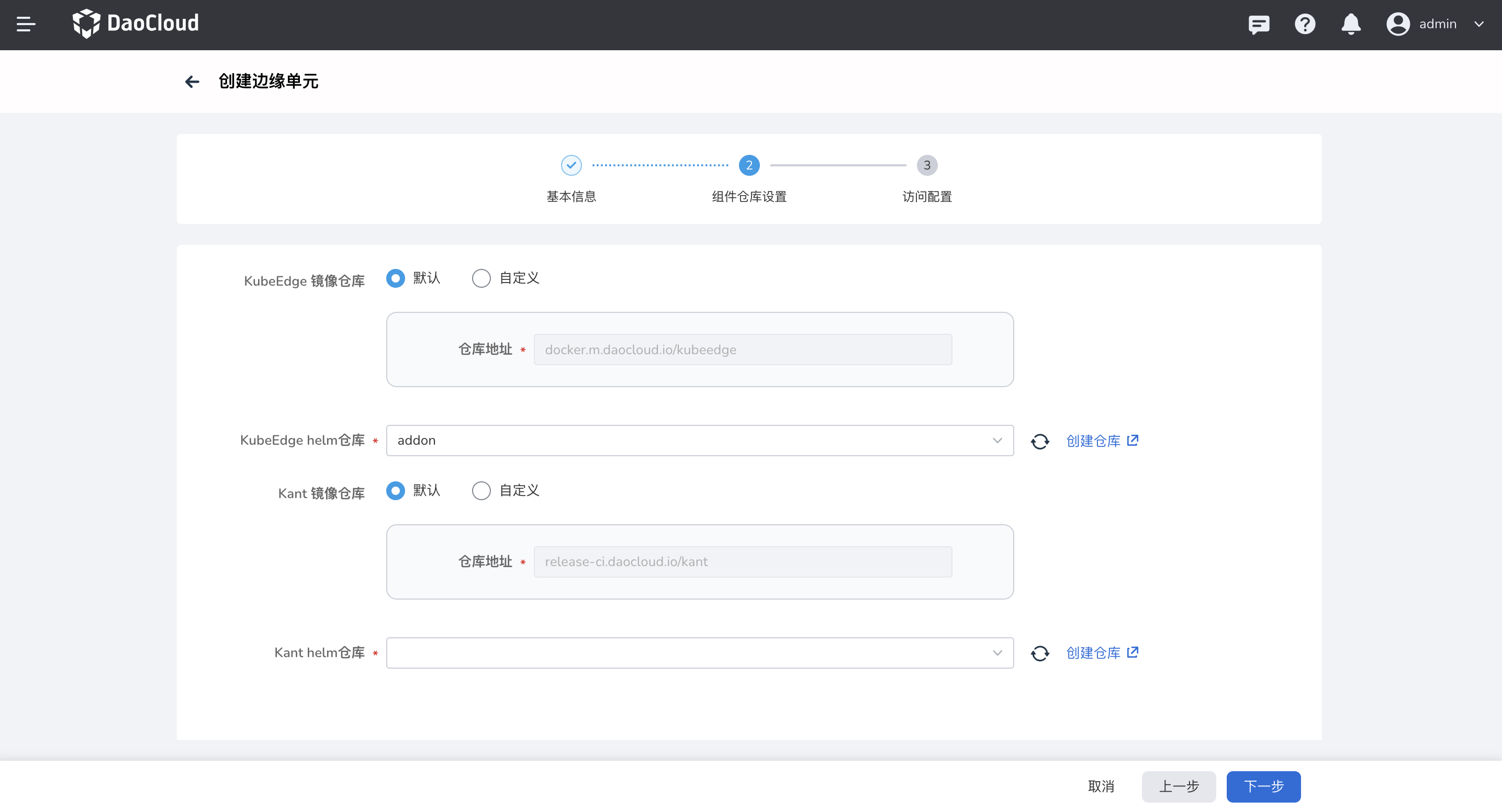Open the KubeEdge helm仓库 dropdown
The height and width of the screenshot is (812, 1502).
pyautogui.click(x=699, y=441)
